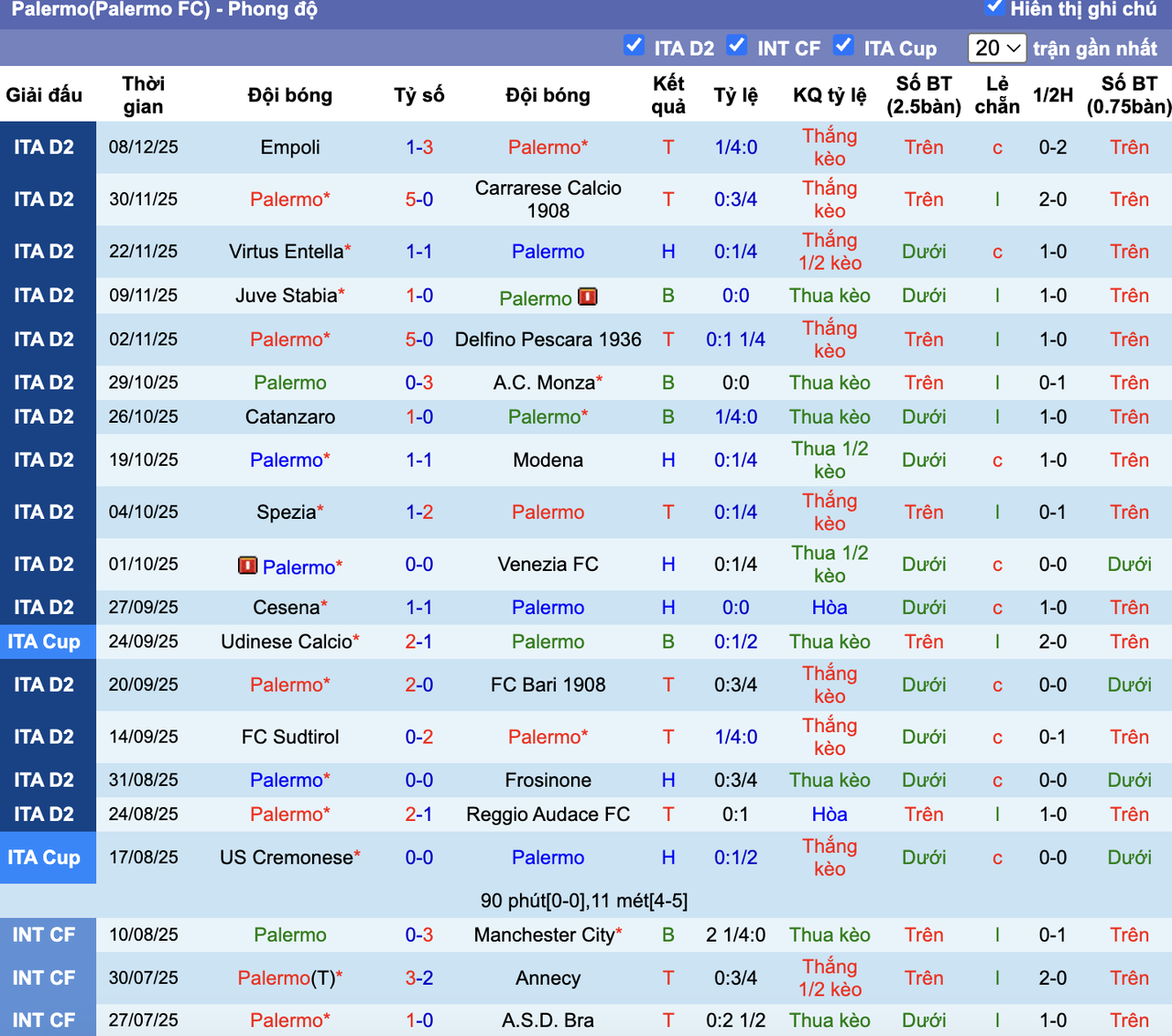Screen dimensions: 1172x1036
Task: Click the 'Thời gian' column header
Action: pyautogui.click(x=144, y=95)
